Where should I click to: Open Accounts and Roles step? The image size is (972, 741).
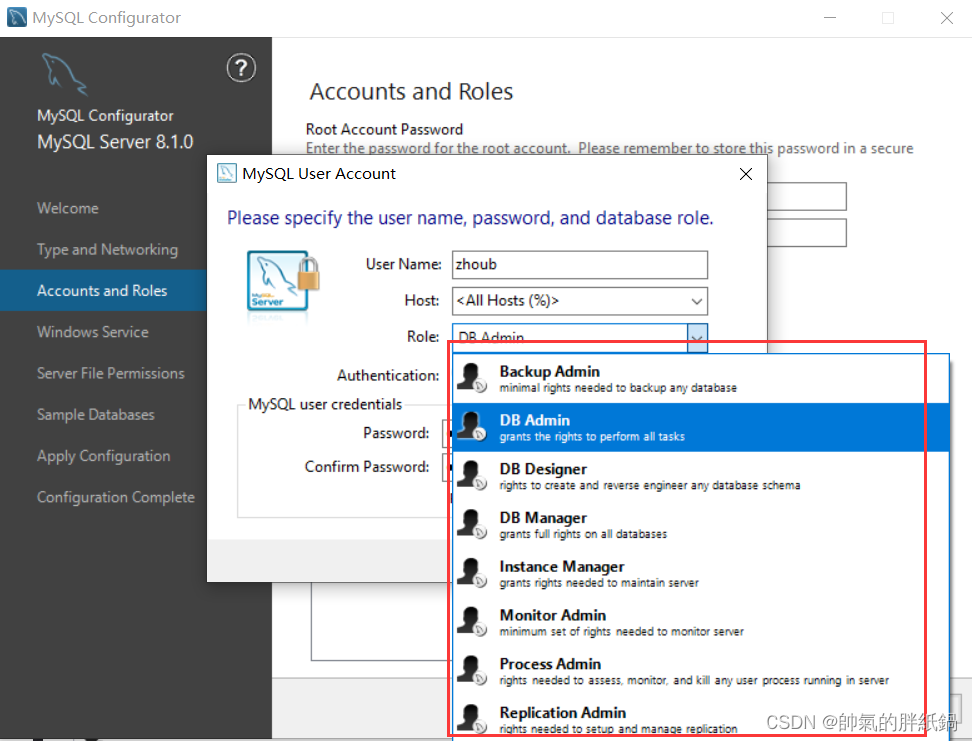[102, 291]
